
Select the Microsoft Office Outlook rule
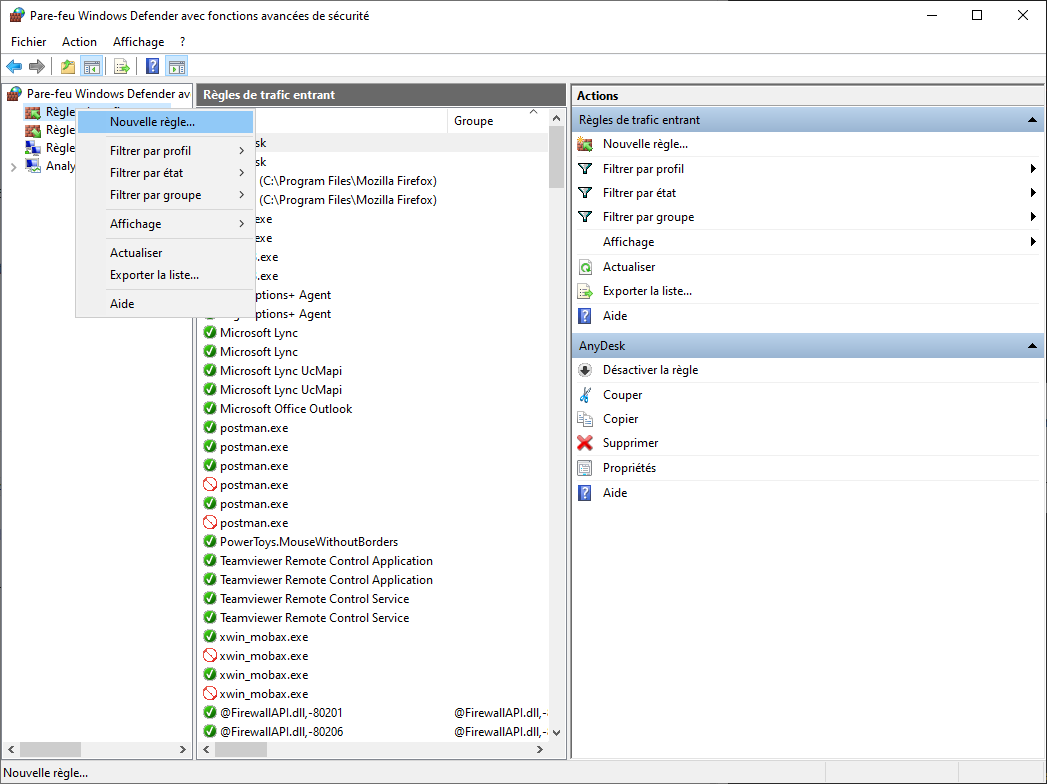(x=286, y=409)
